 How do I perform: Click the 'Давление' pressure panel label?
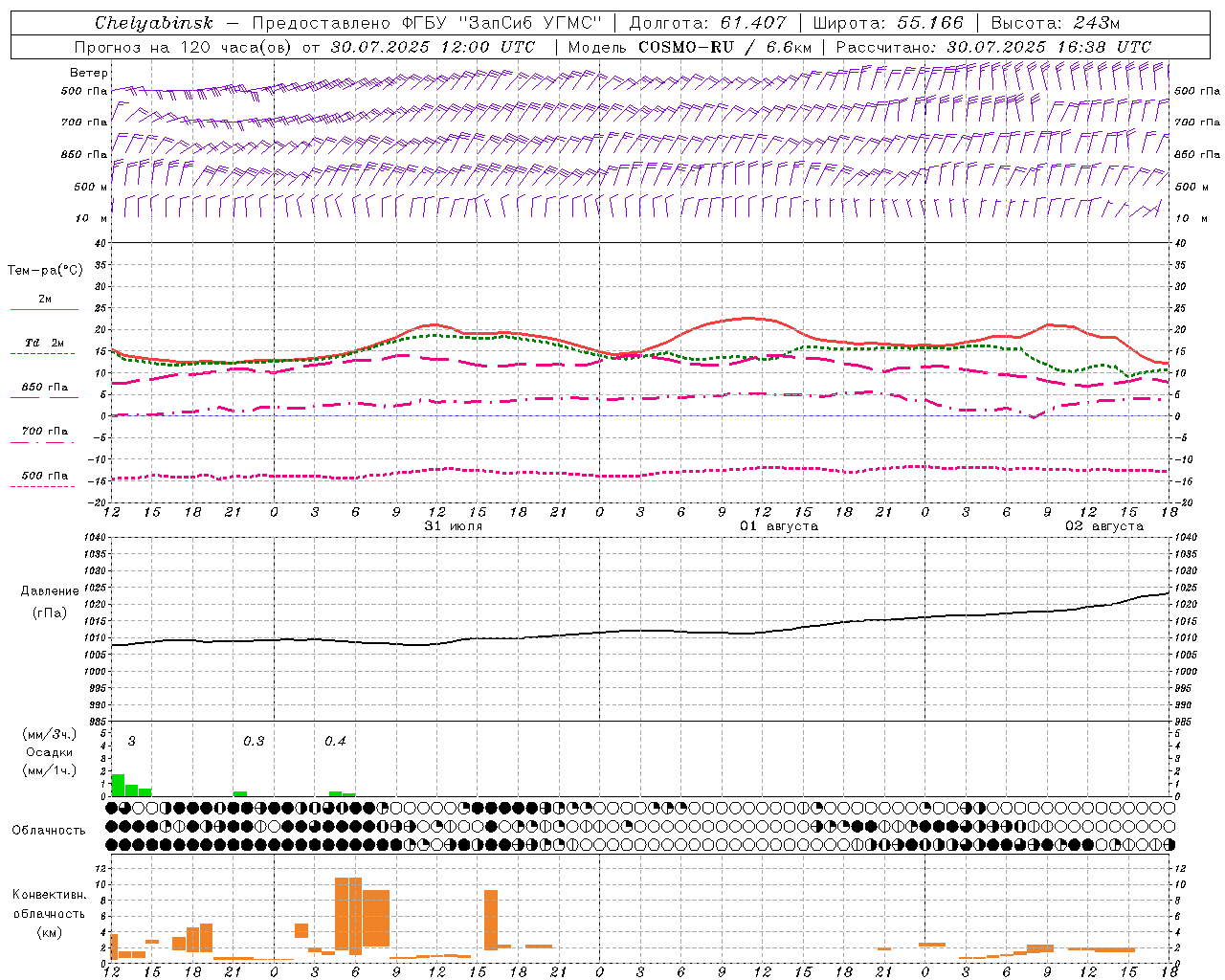tap(50, 591)
